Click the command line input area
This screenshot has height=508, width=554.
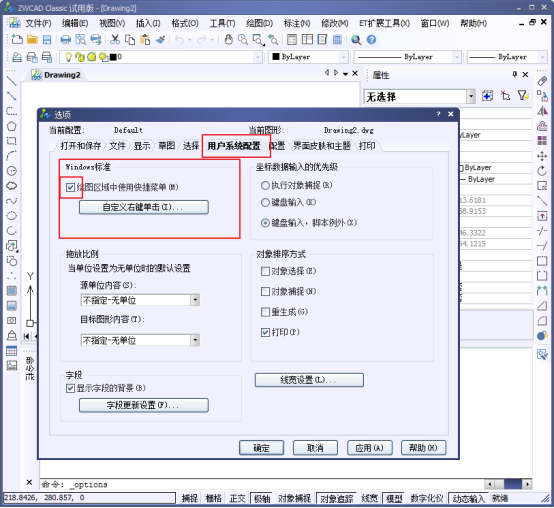(x=261, y=484)
